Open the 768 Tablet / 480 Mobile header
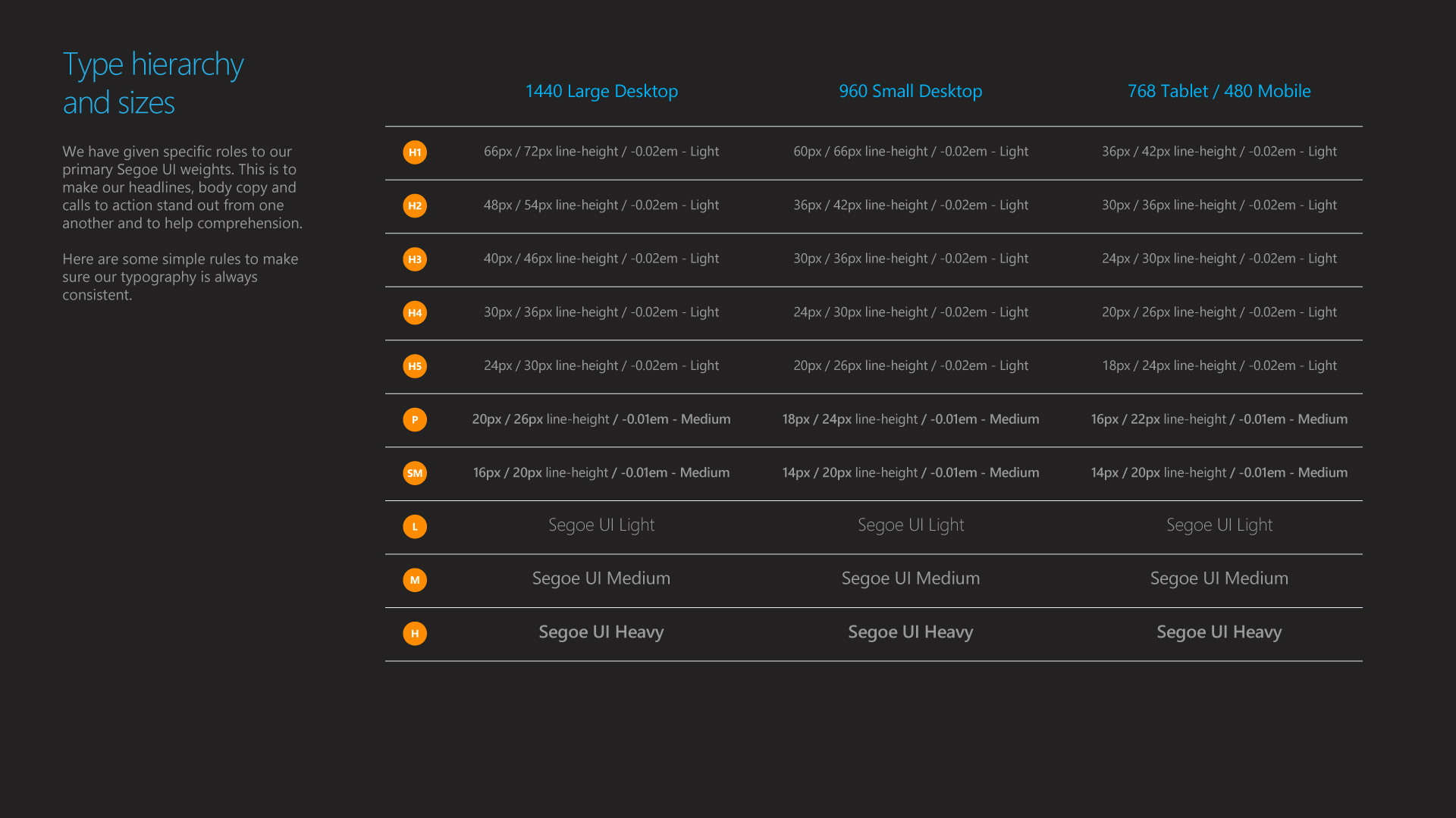1456x818 pixels. (1219, 91)
